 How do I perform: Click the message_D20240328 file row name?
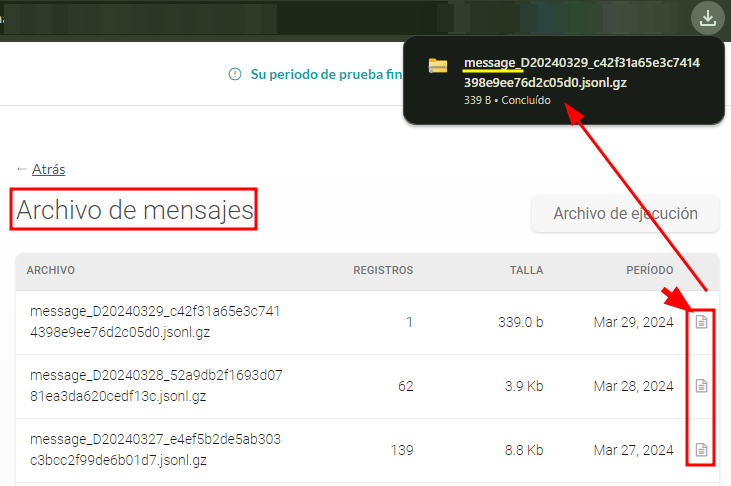point(155,386)
